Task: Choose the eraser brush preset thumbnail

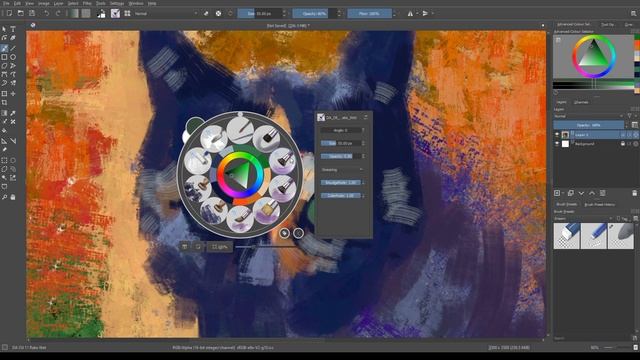Action: 567,236
